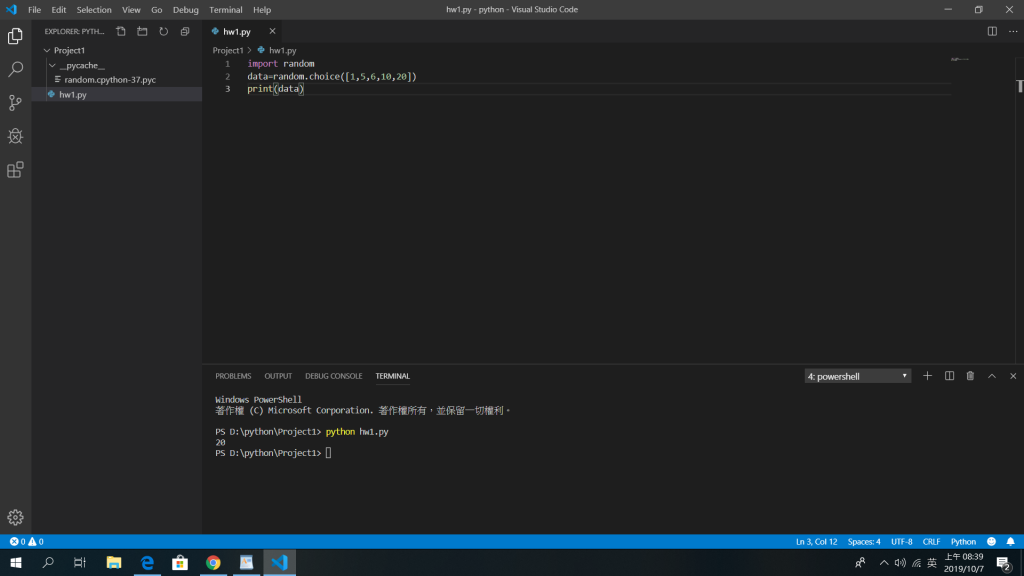Viewport: 1024px width, 576px height.
Task: Open the View menu
Action: (131, 10)
